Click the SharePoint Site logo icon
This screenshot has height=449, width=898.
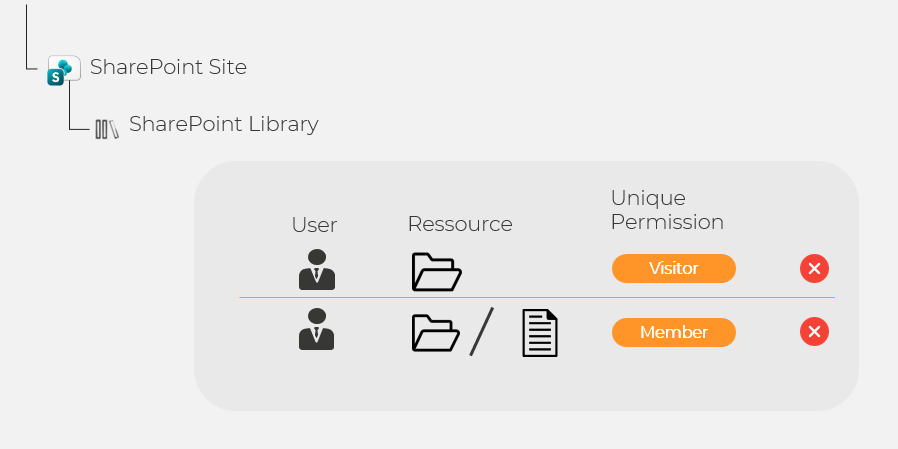click(x=63, y=70)
